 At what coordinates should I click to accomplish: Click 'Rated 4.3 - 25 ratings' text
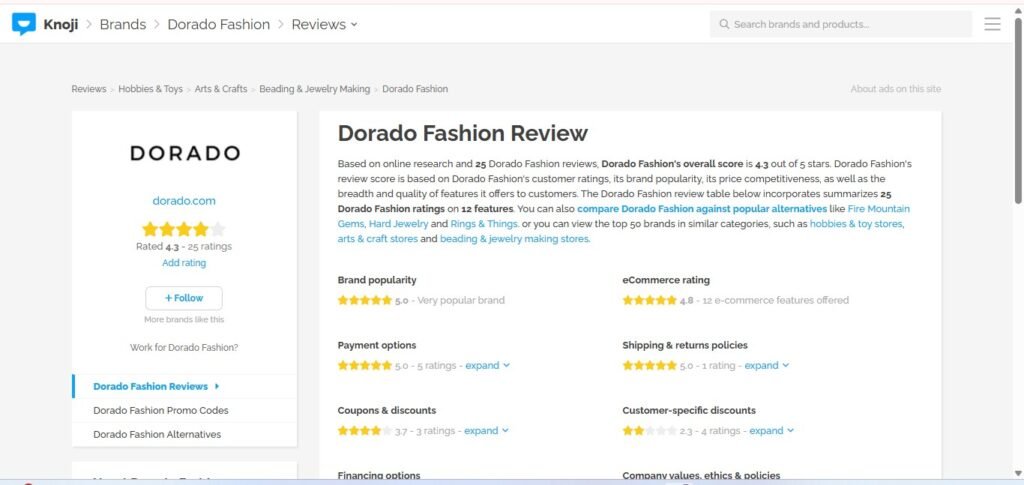(184, 247)
